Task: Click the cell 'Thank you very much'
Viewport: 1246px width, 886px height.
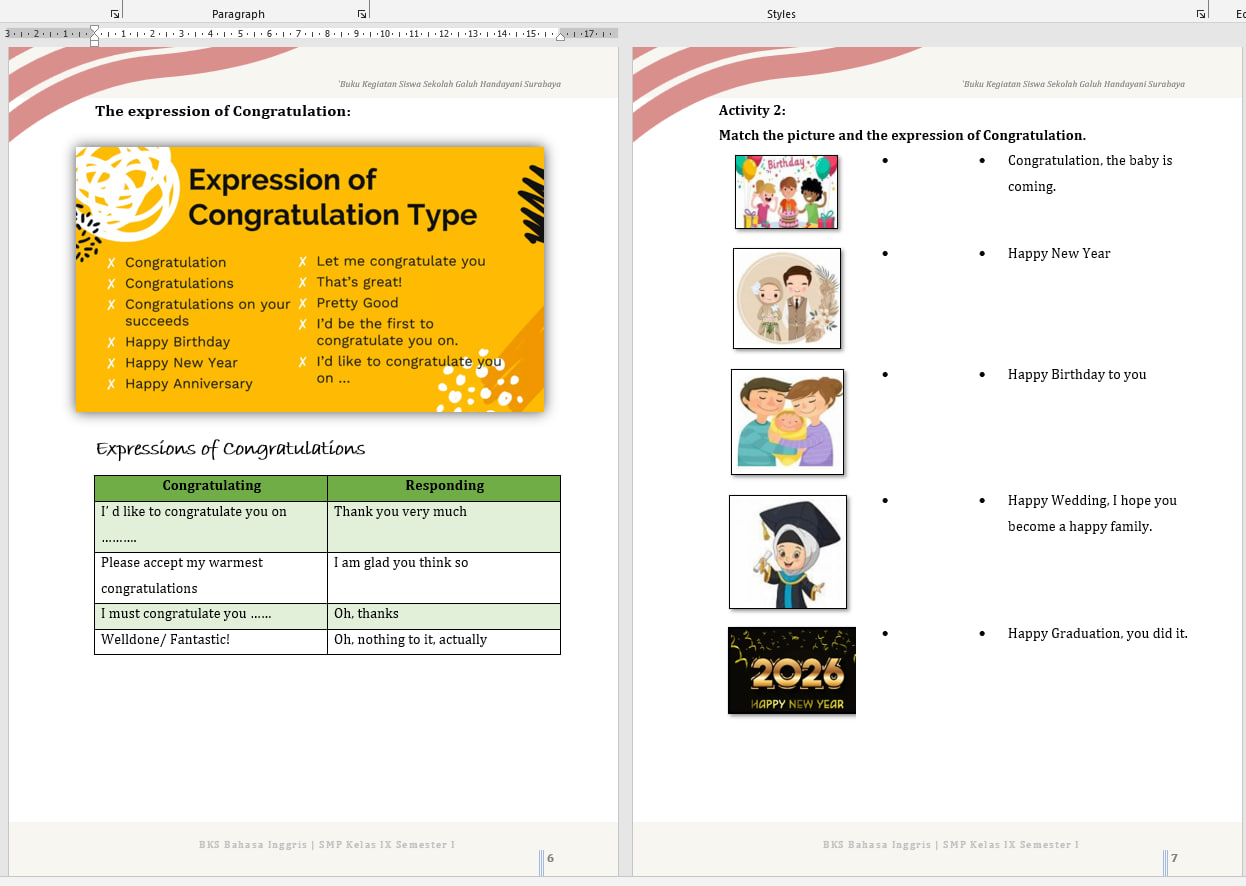Action: [x=444, y=526]
